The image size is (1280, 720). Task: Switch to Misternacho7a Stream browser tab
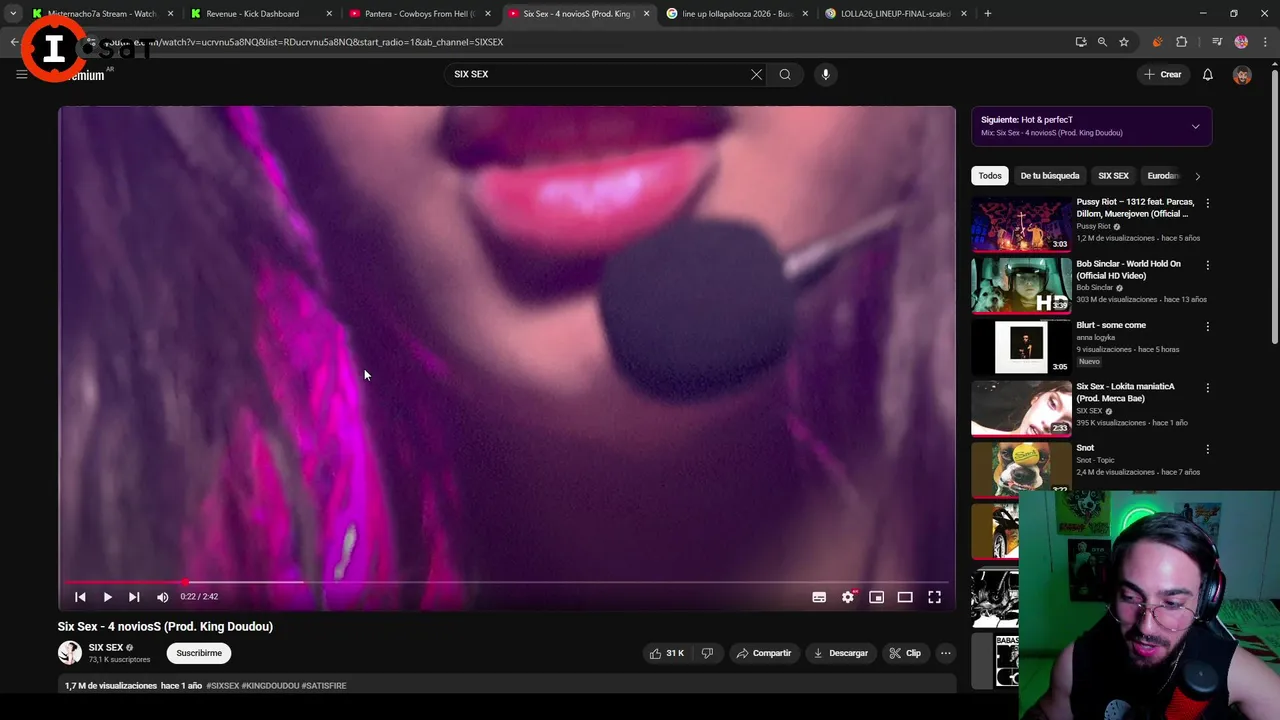click(x=103, y=14)
